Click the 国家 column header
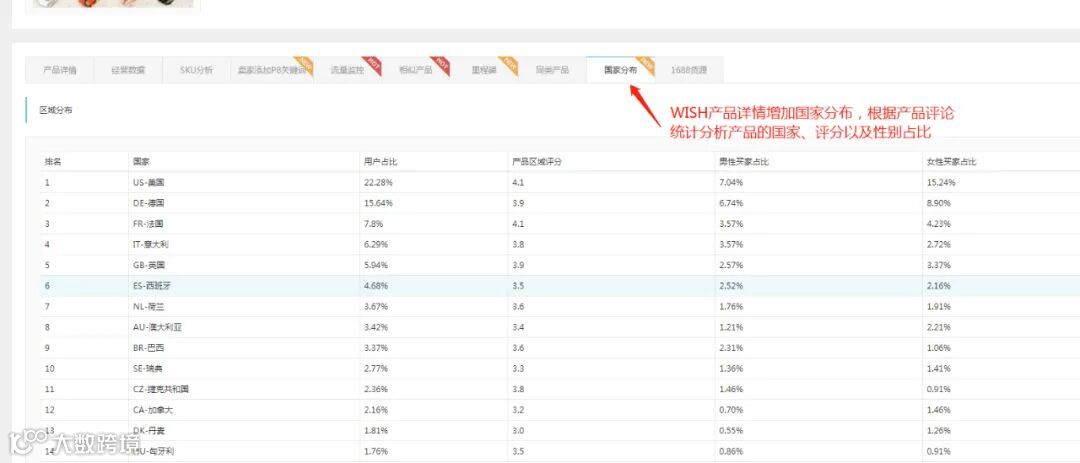 tap(141, 162)
